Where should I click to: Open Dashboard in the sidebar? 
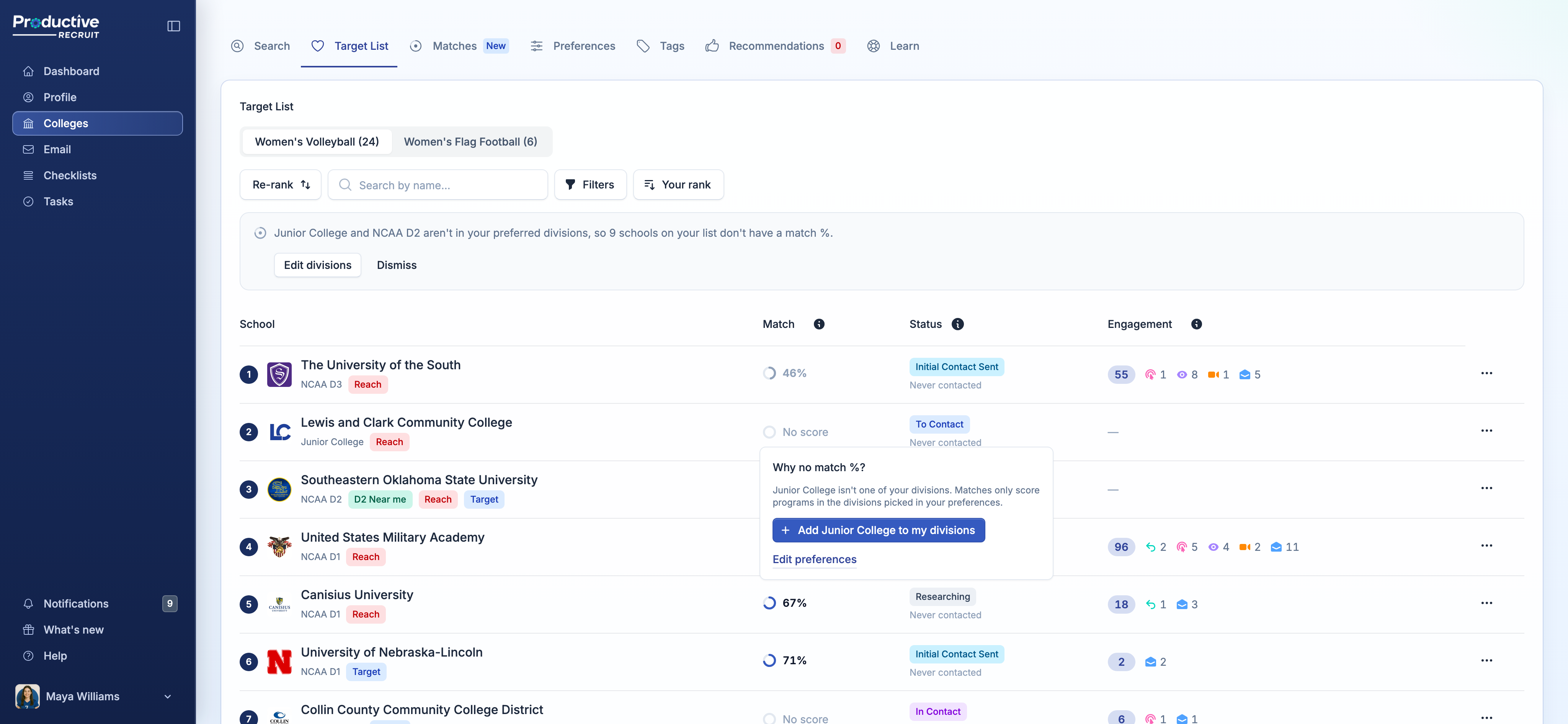point(97,71)
